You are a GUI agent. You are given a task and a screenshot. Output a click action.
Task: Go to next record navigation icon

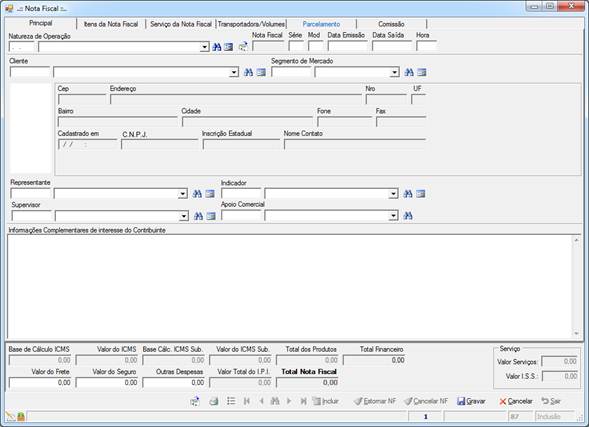pos(289,401)
